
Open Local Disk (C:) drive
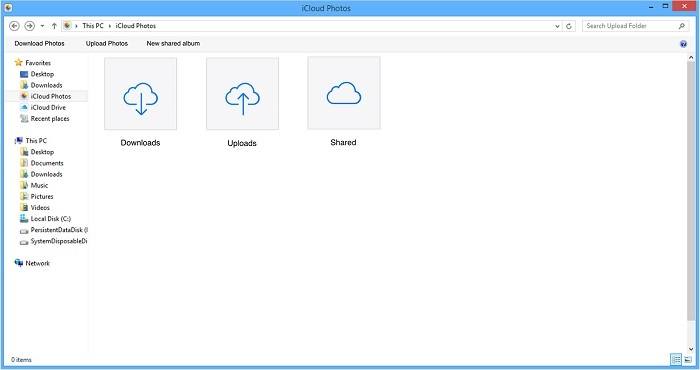[50, 219]
